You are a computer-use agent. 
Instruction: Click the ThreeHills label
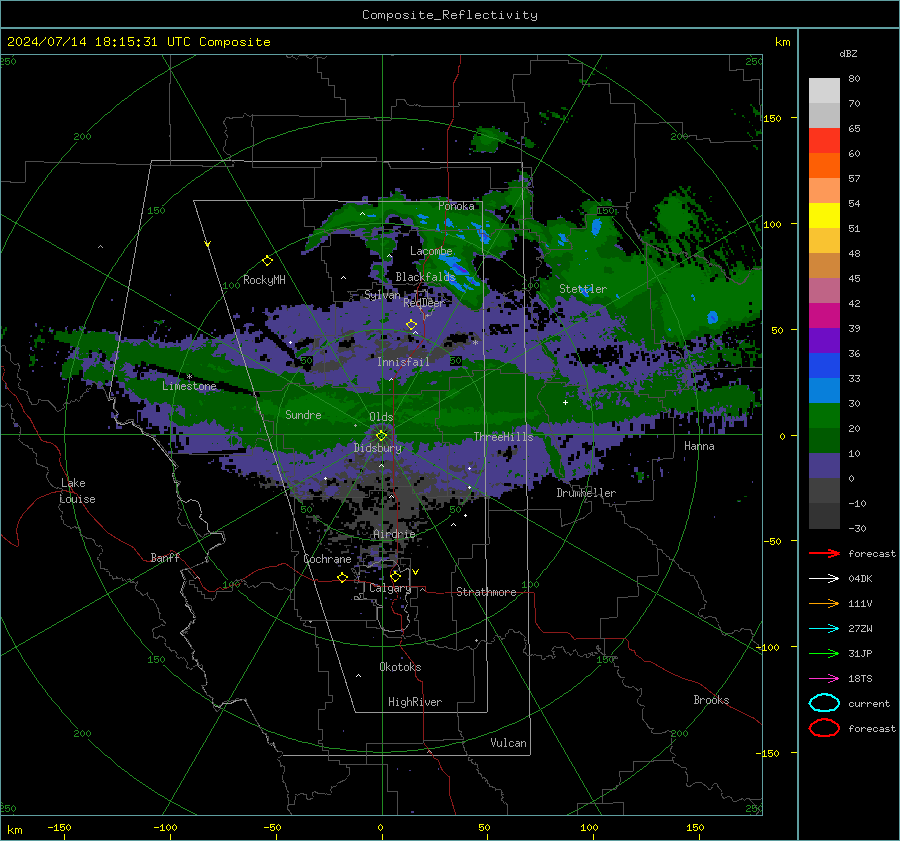coord(503,437)
